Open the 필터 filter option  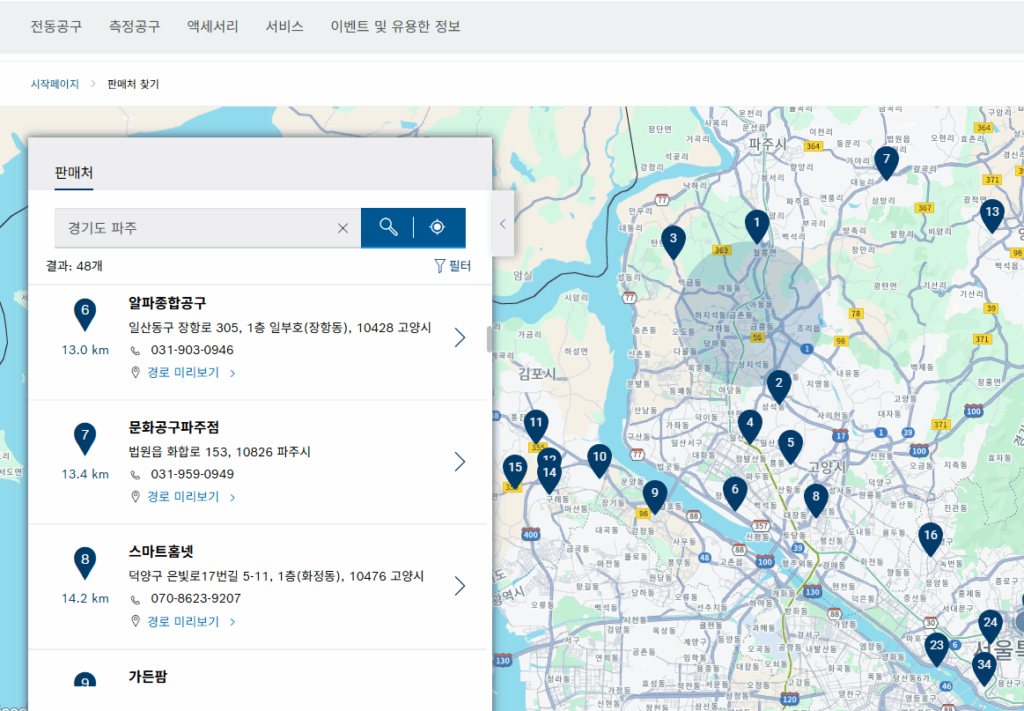pyautogui.click(x=453, y=266)
